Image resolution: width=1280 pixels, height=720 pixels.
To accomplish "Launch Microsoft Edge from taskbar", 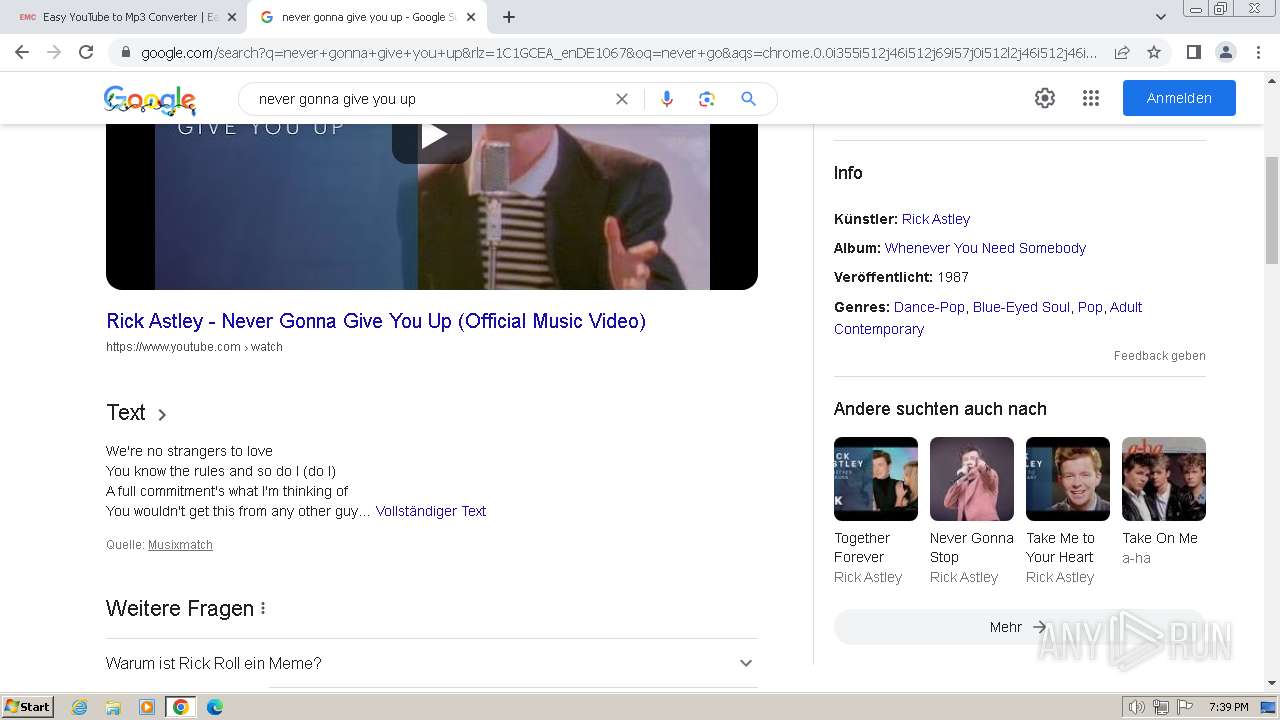I will pos(214,707).
